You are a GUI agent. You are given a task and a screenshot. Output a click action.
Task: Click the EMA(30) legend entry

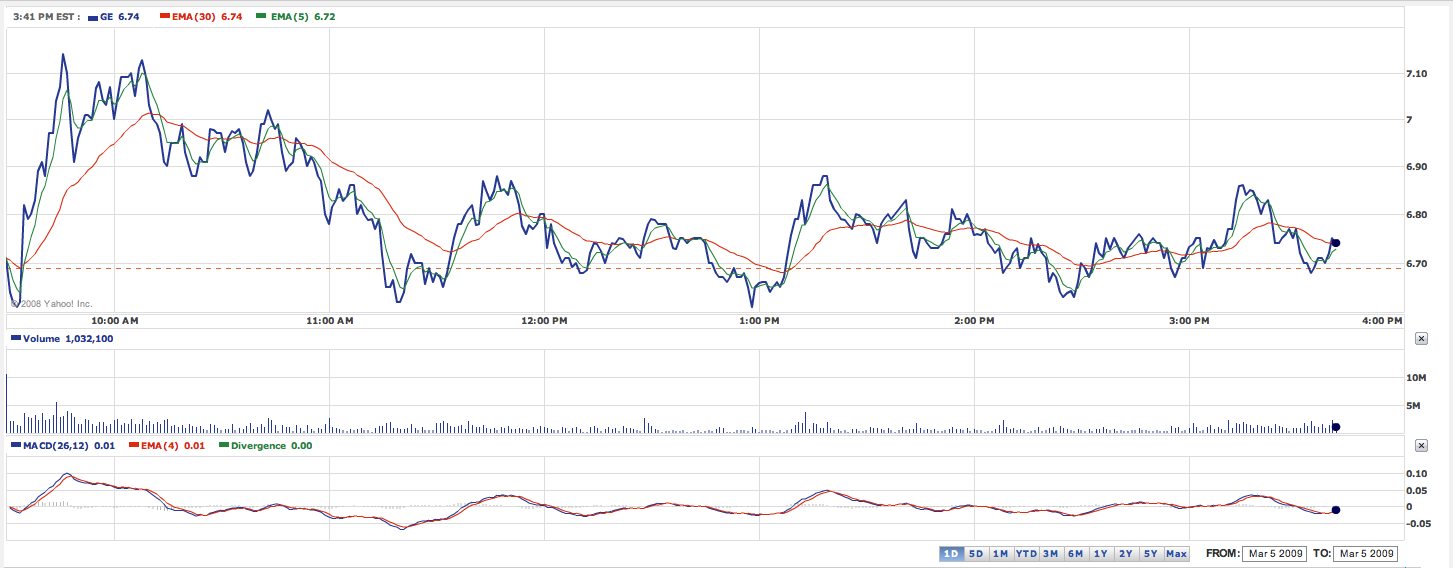click(x=207, y=17)
